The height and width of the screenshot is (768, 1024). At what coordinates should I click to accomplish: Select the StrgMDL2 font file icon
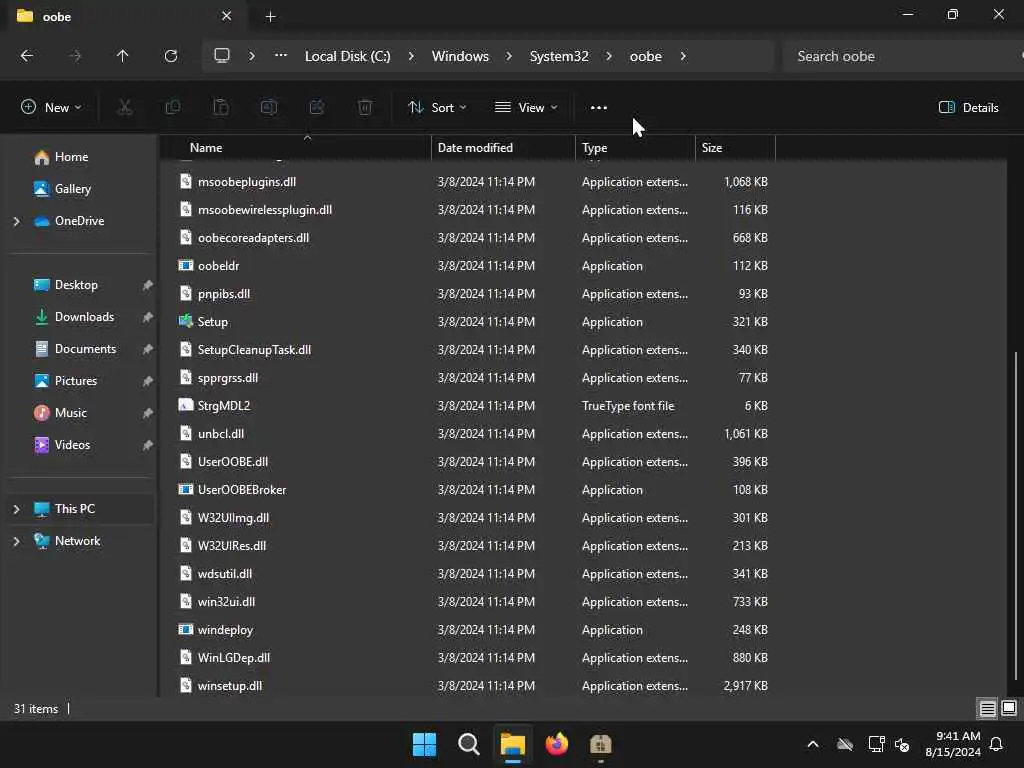click(x=185, y=405)
